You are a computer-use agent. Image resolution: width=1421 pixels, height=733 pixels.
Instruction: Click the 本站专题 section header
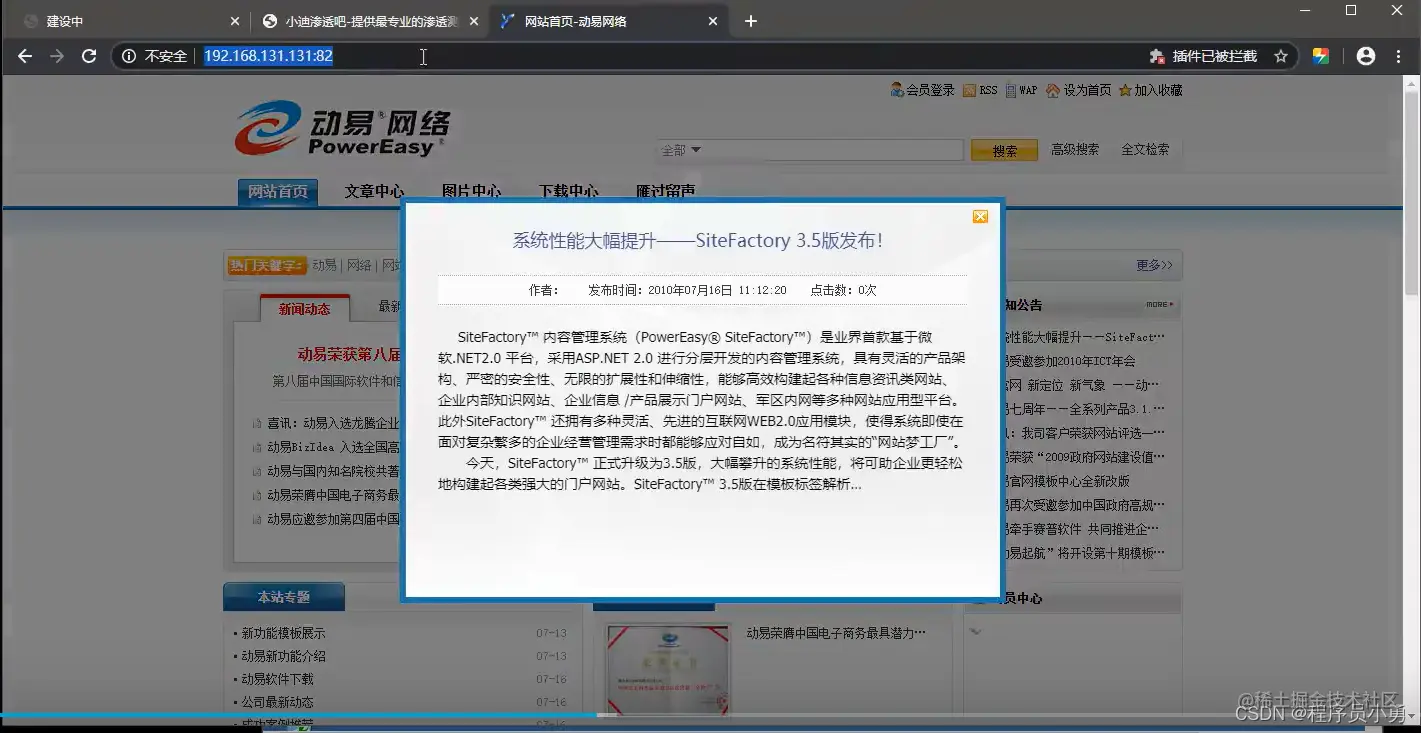(x=284, y=597)
